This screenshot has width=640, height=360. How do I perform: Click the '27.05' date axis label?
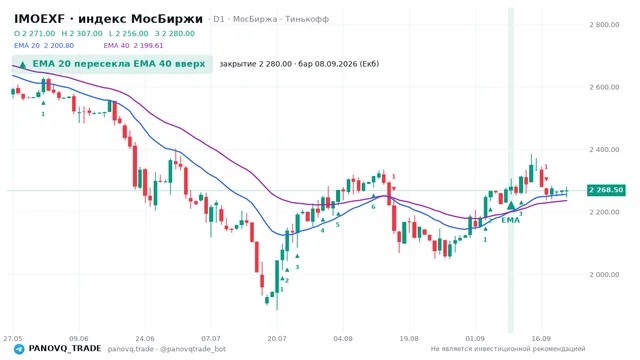click(x=13, y=338)
